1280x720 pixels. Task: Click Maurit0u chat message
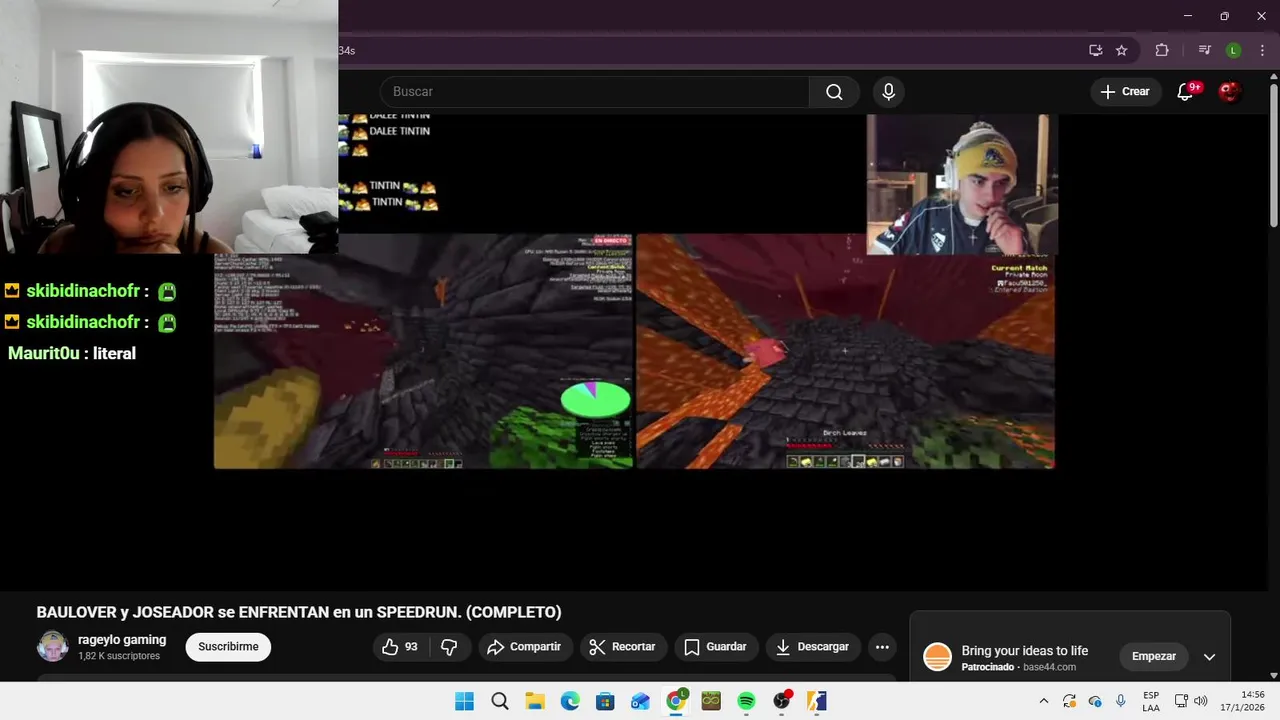pos(72,353)
